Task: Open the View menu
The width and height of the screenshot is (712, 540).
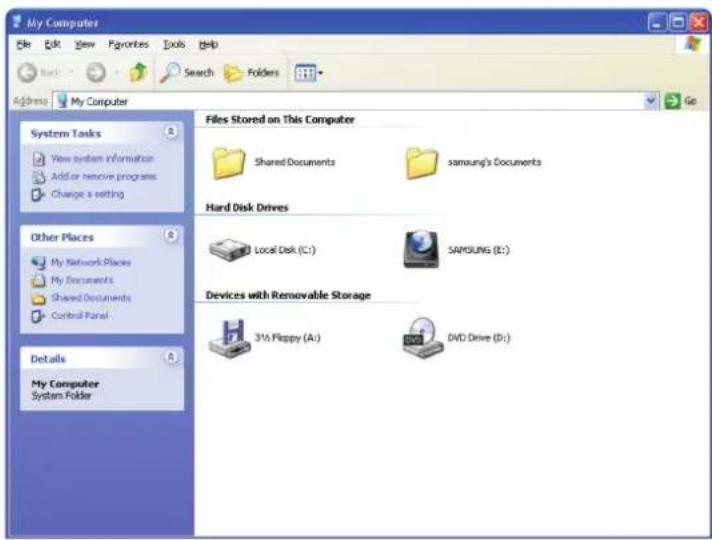Action: point(84,45)
